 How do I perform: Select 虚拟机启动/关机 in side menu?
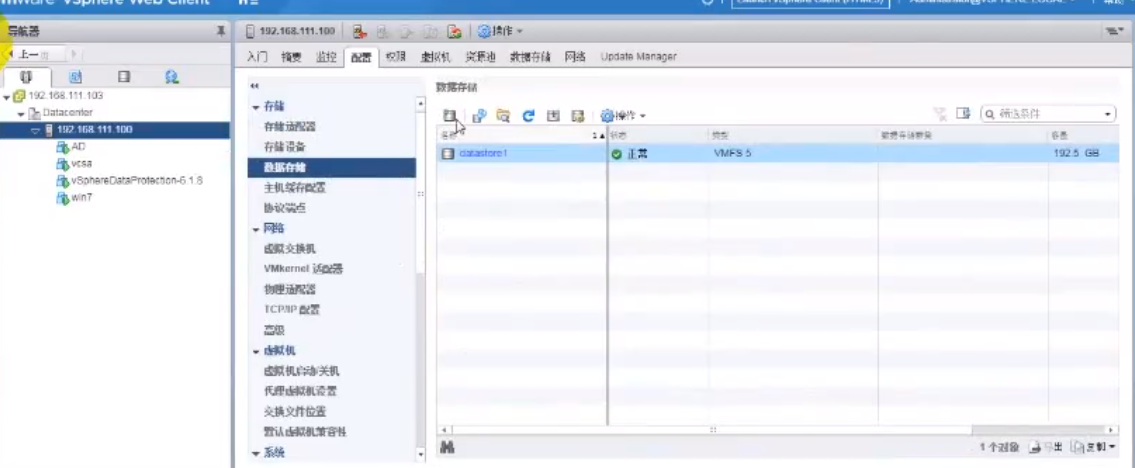301,371
